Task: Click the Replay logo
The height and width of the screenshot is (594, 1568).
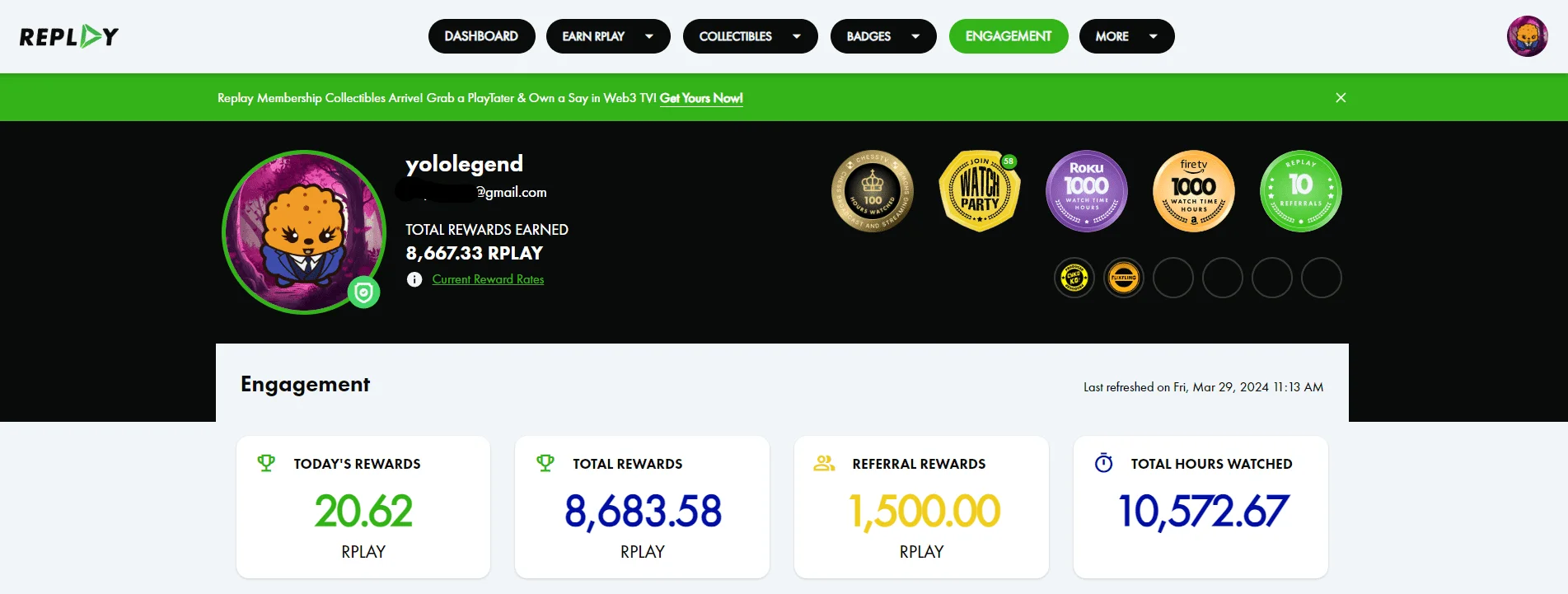Action: [69, 36]
